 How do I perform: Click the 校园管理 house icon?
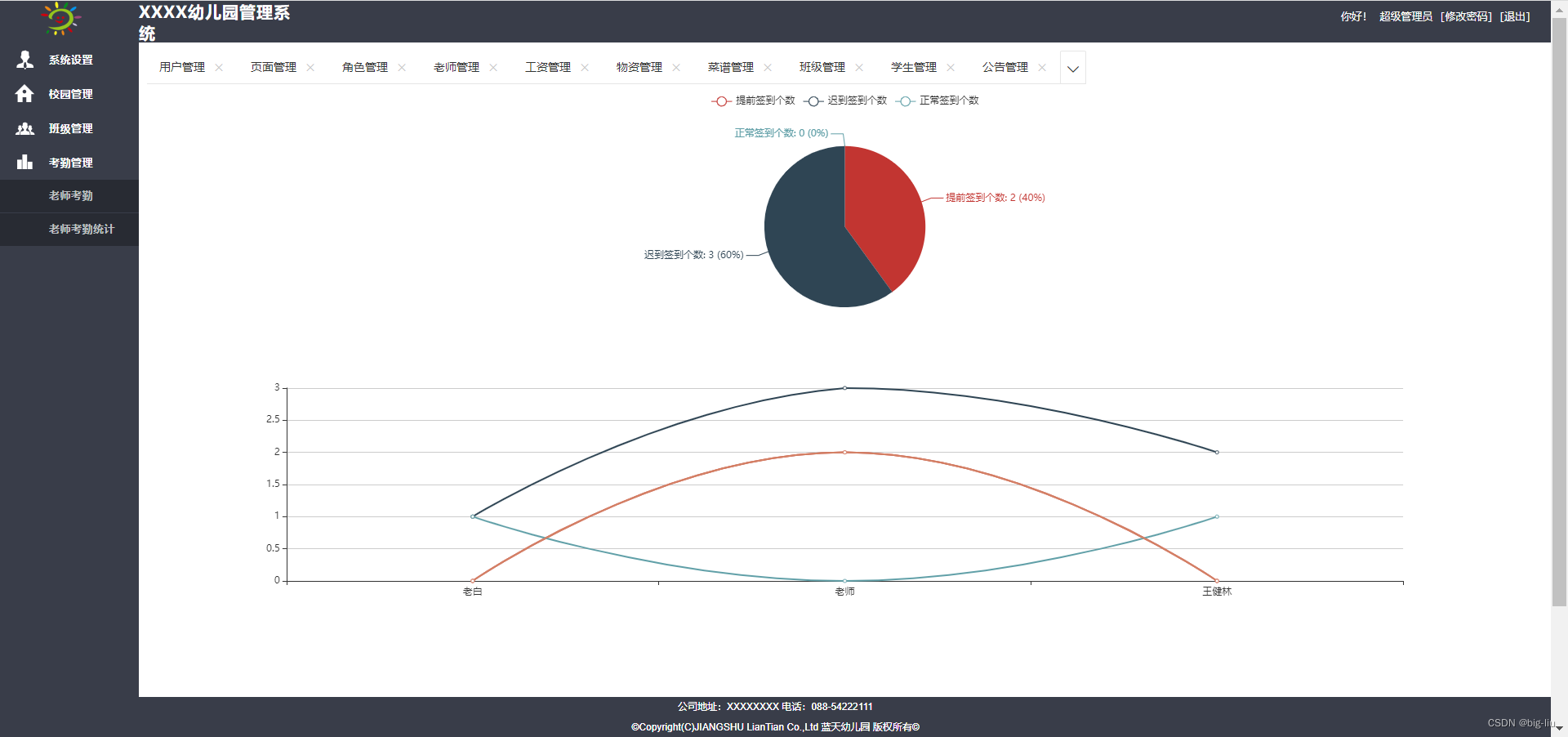(x=24, y=94)
